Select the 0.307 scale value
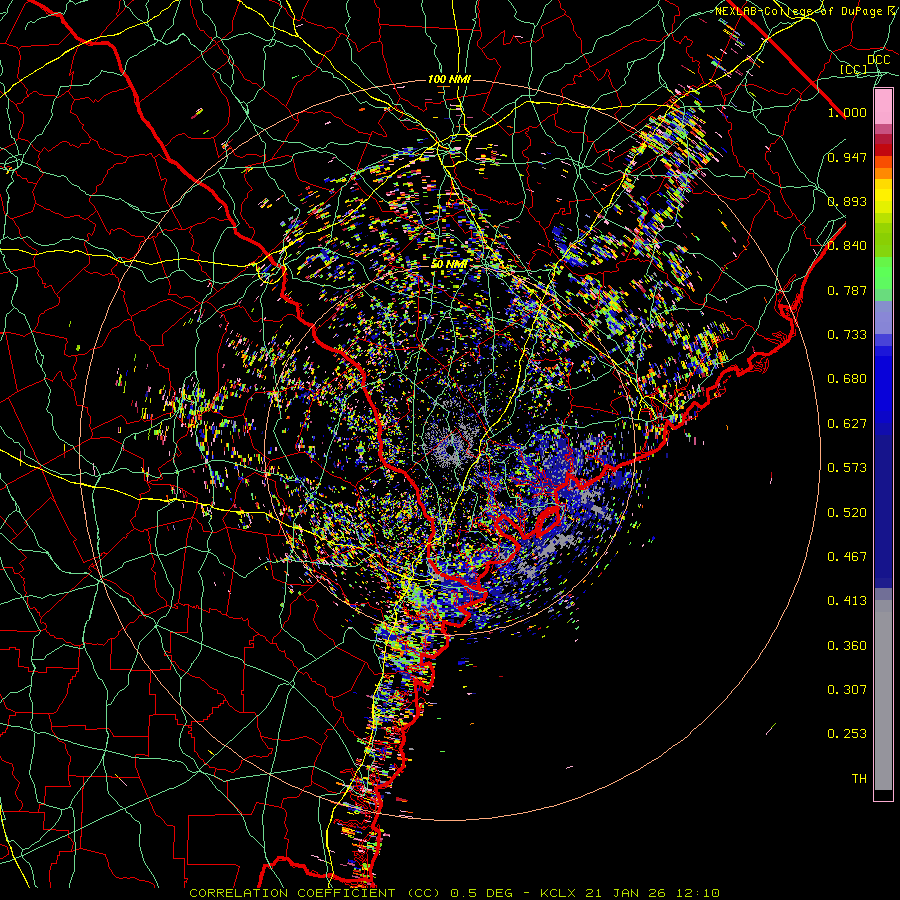This screenshot has width=900, height=900. (x=847, y=690)
